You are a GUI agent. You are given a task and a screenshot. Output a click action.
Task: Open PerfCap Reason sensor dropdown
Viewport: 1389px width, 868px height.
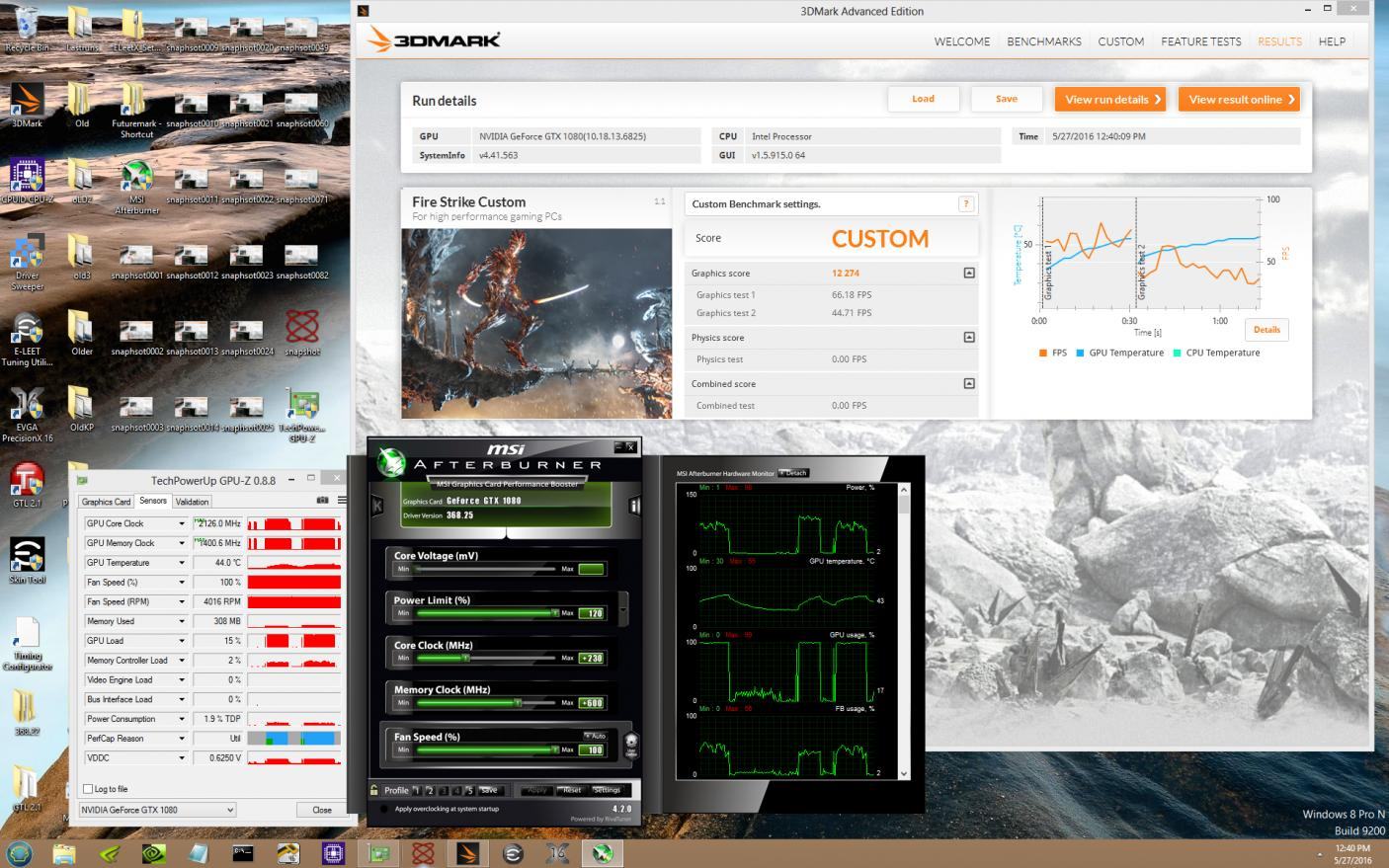tap(182, 739)
